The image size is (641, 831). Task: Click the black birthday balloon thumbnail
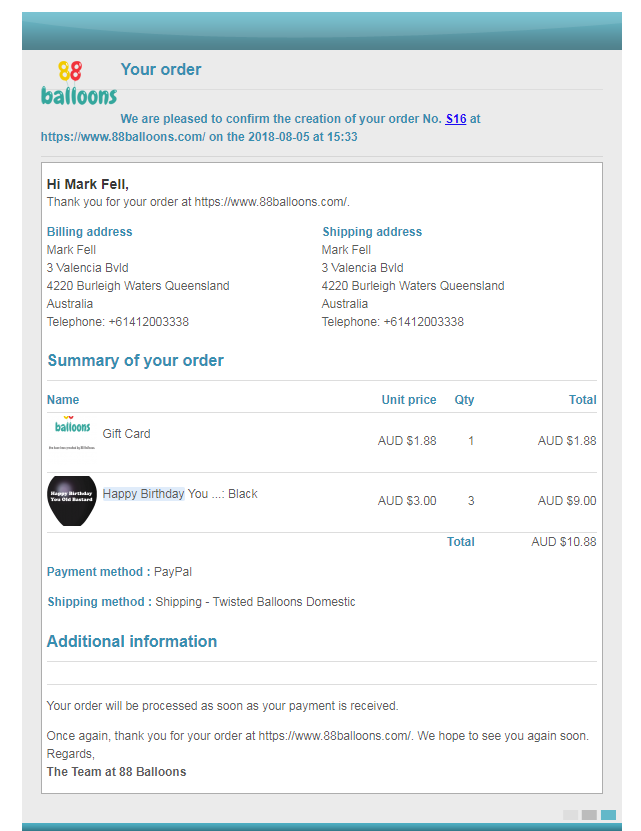[x=72, y=500]
